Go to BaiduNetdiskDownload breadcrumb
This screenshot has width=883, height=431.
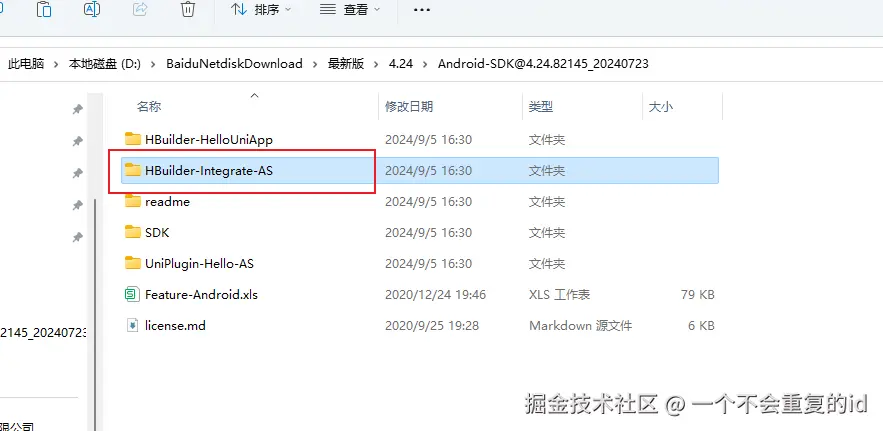pyautogui.click(x=234, y=64)
